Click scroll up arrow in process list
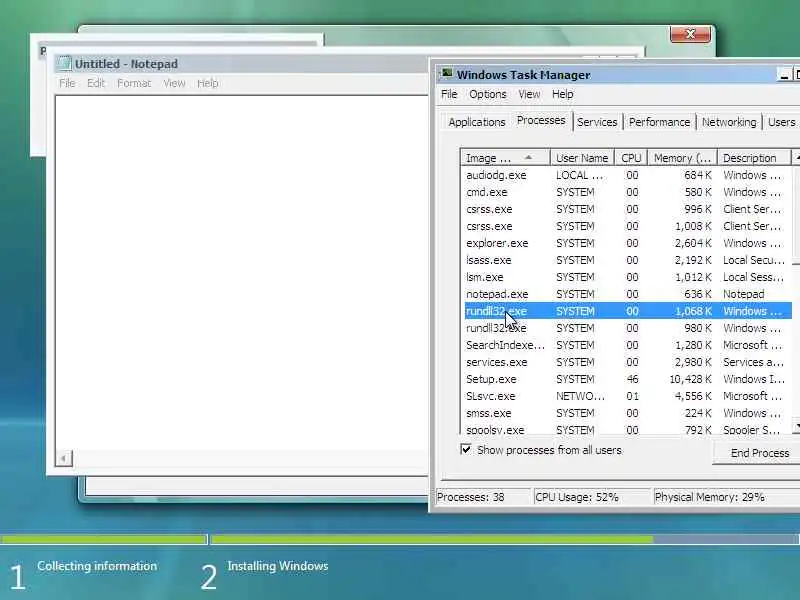Screen dimensions: 800x600 click(x=796, y=158)
